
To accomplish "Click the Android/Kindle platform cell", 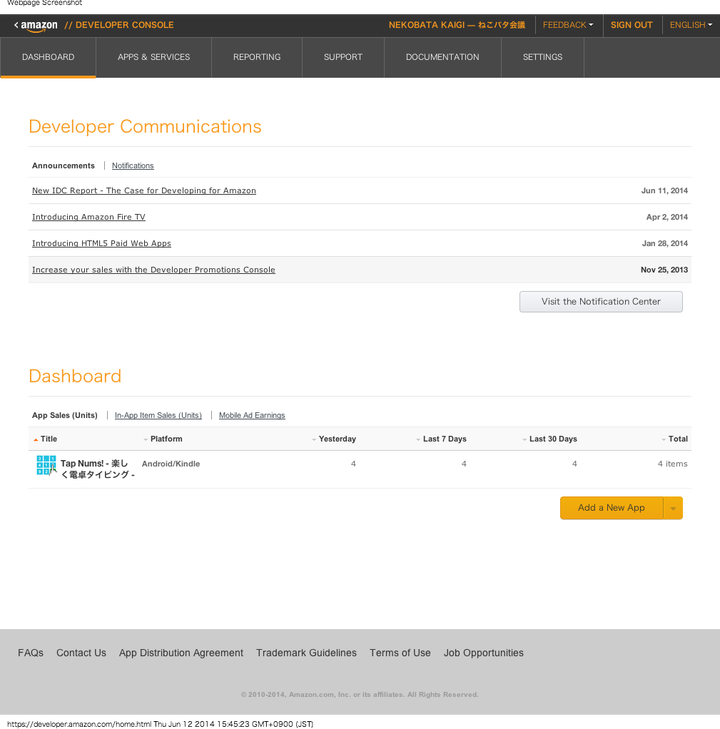I will pos(171,464).
